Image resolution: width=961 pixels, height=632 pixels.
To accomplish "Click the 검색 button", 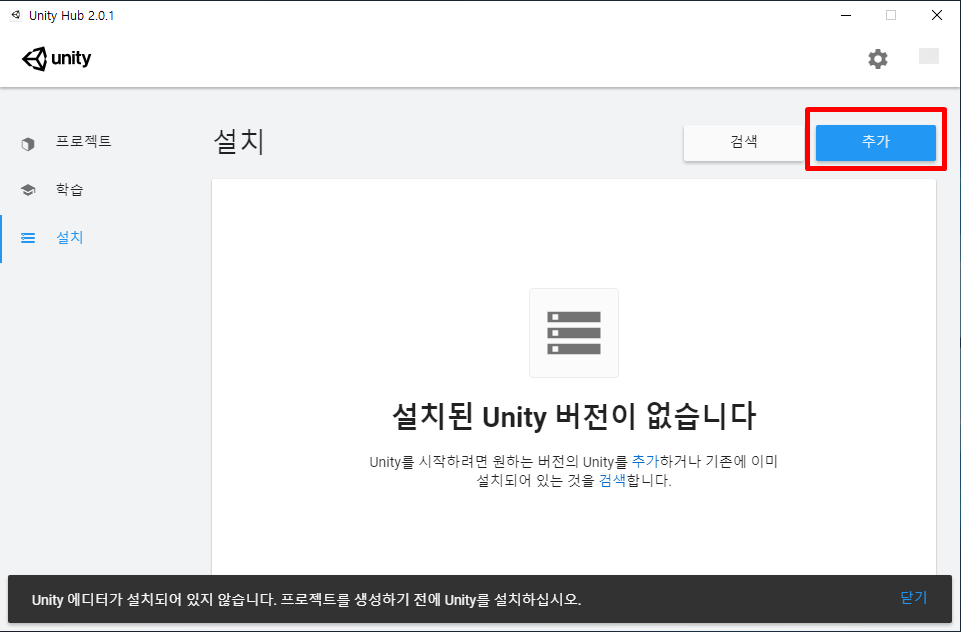I will [x=743, y=142].
